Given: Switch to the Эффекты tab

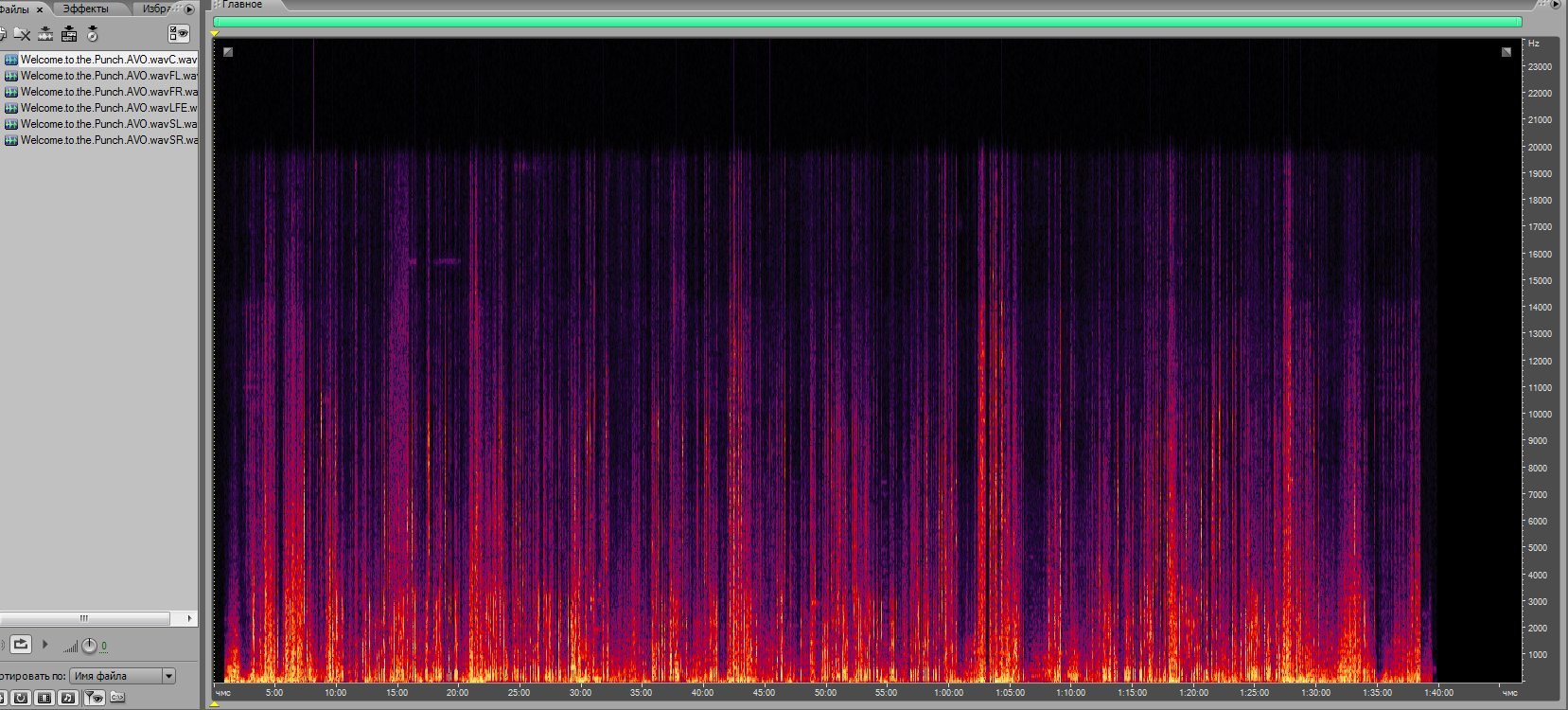Looking at the screenshot, I should point(85,9).
